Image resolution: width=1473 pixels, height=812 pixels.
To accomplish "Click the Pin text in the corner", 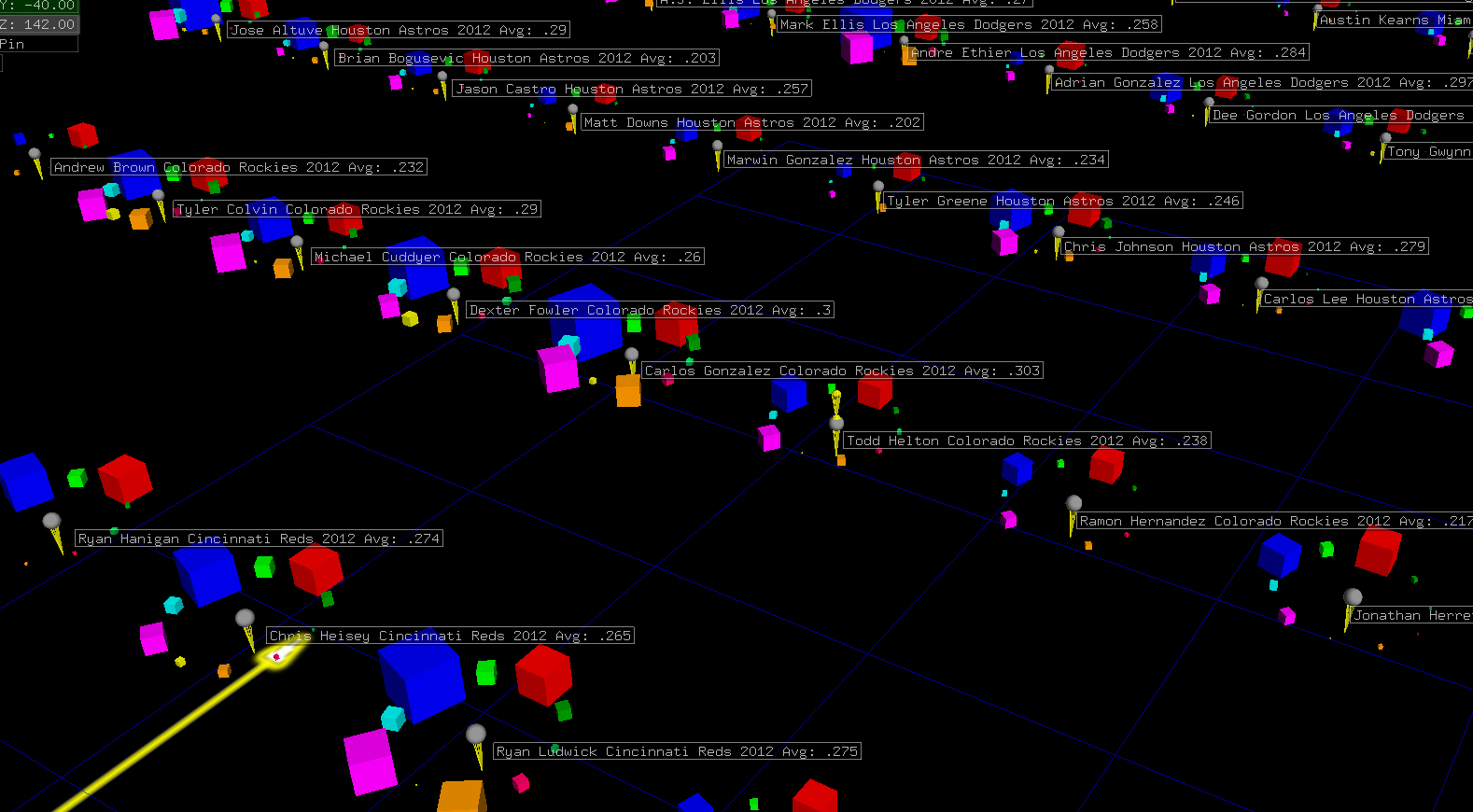I will tap(13, 44).
